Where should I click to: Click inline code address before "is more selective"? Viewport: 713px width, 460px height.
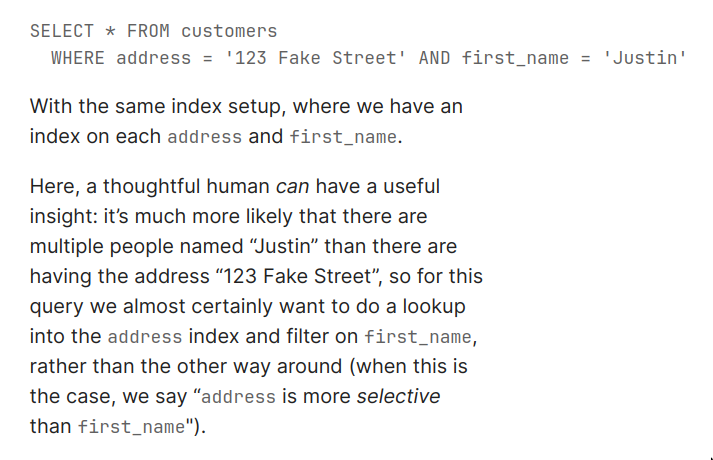238,397
